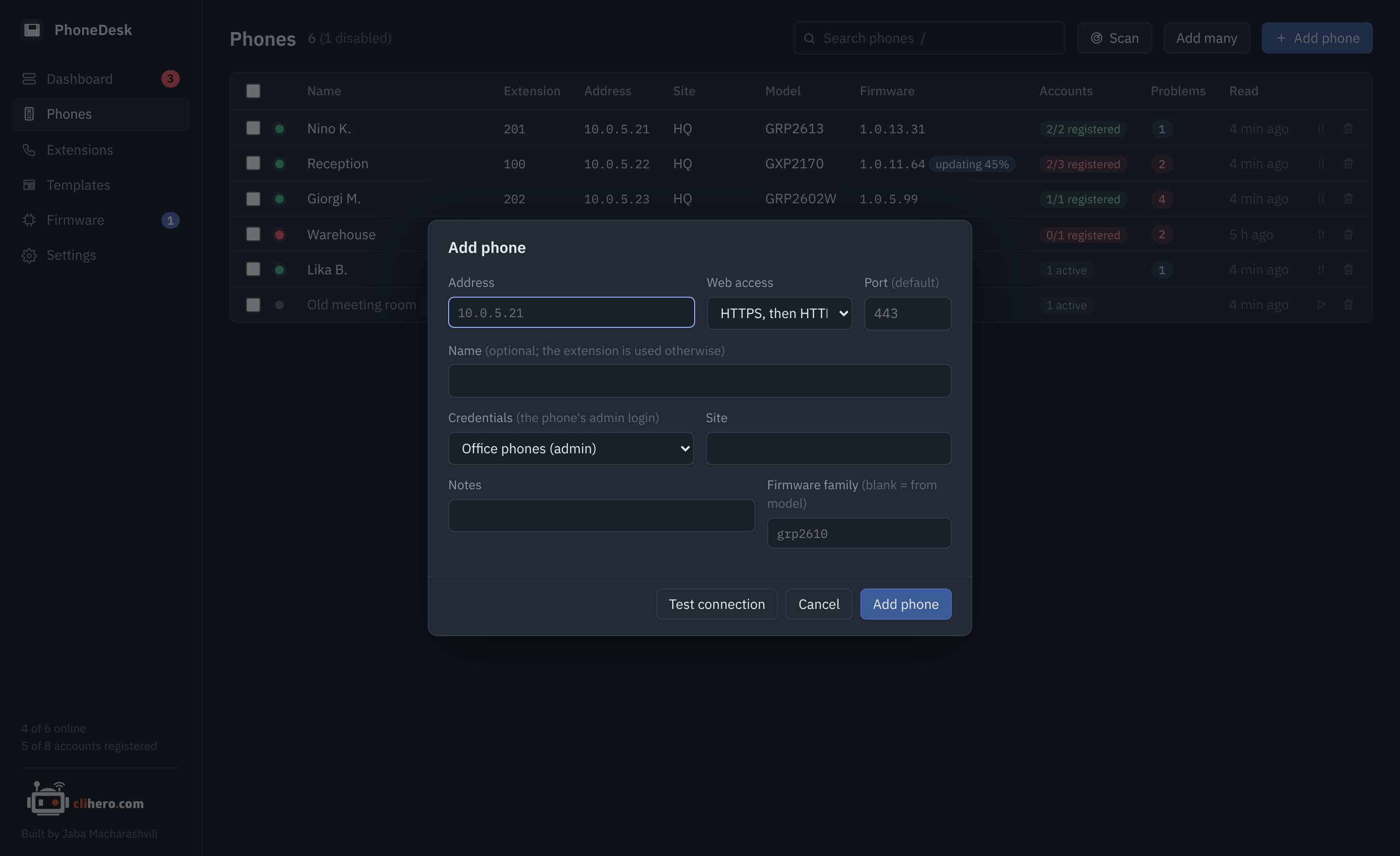This screenshot has width=1400, height=856.
Task: Pause the Giorgi M. phone row
Action: [x=1321, y=199]
